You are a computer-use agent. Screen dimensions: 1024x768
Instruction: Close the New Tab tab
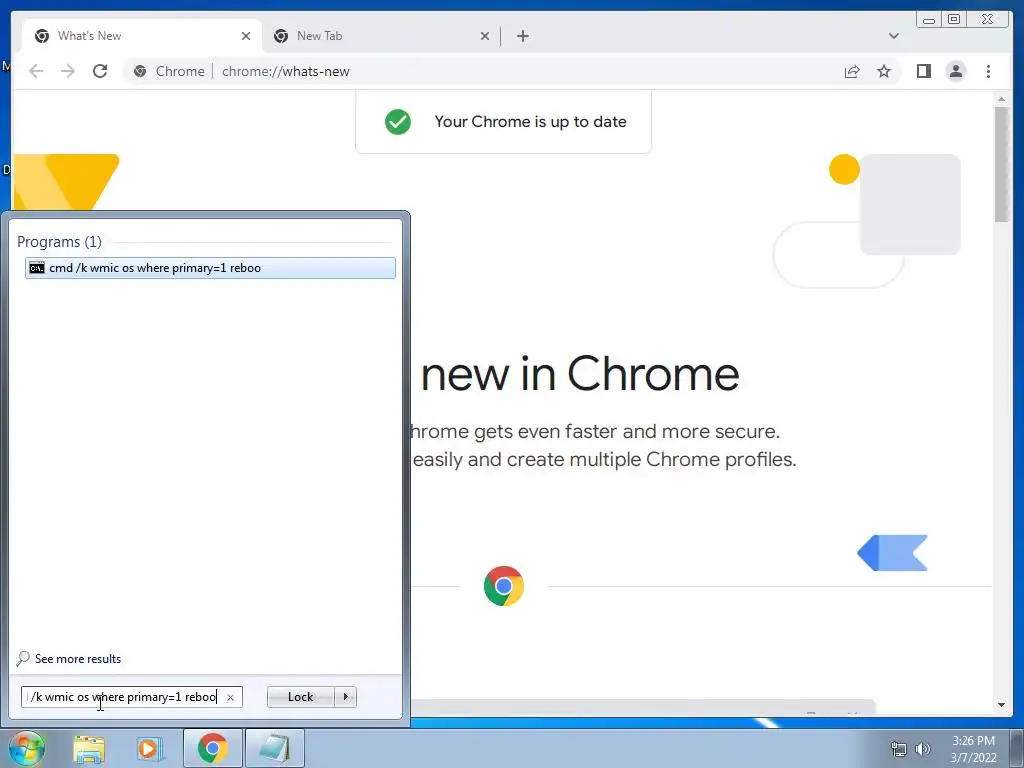[x=485, y=36]
